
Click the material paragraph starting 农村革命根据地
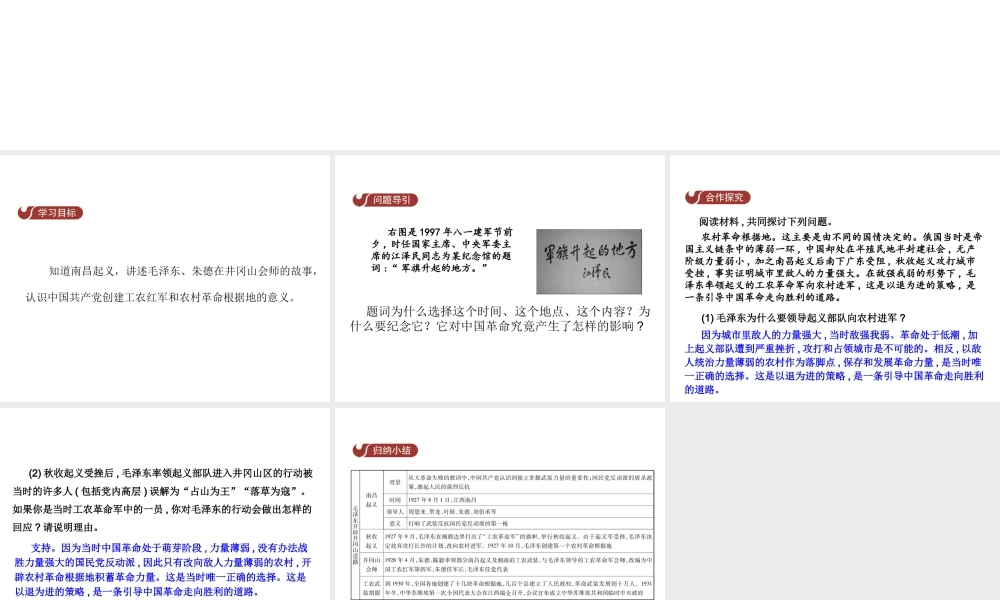(x=834, y=267)
